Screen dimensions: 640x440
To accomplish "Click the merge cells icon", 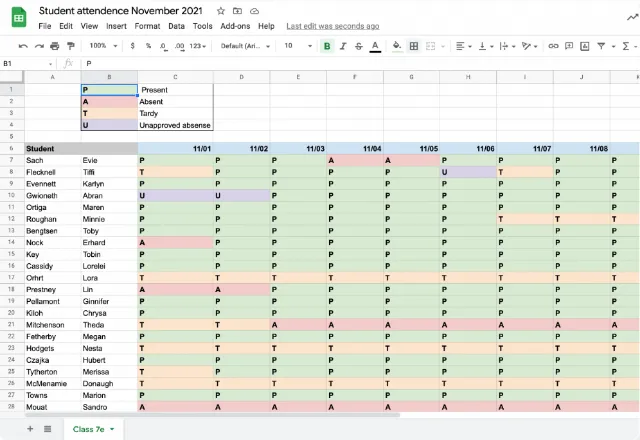I will click(x=430, y=46).
